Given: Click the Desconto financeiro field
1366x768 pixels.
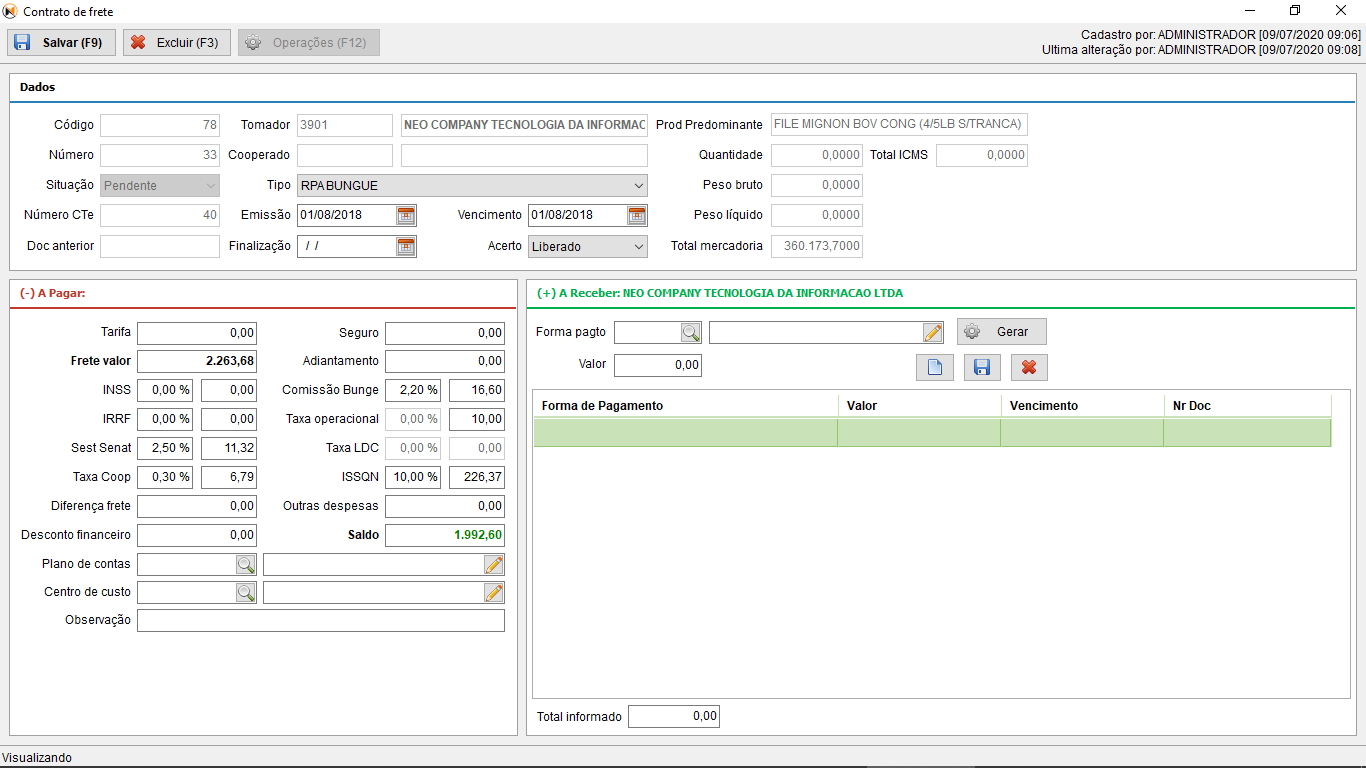Looking at the screenshot, I should click(x=197, y=535).
